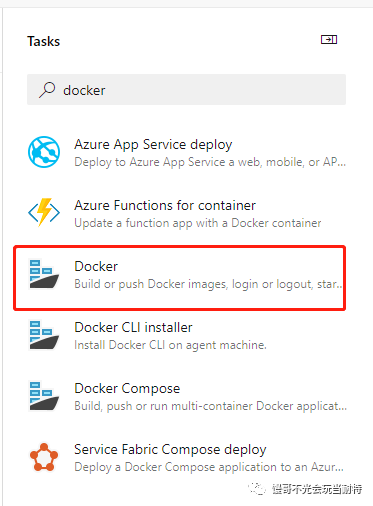Click the Docker task ship icon
Image resolution: width=373 pixels, height=506 pixels.
pos(44,274)
